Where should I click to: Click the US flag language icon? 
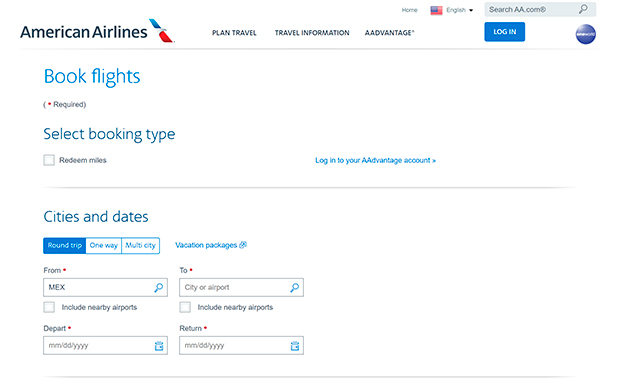click(436, 10)
